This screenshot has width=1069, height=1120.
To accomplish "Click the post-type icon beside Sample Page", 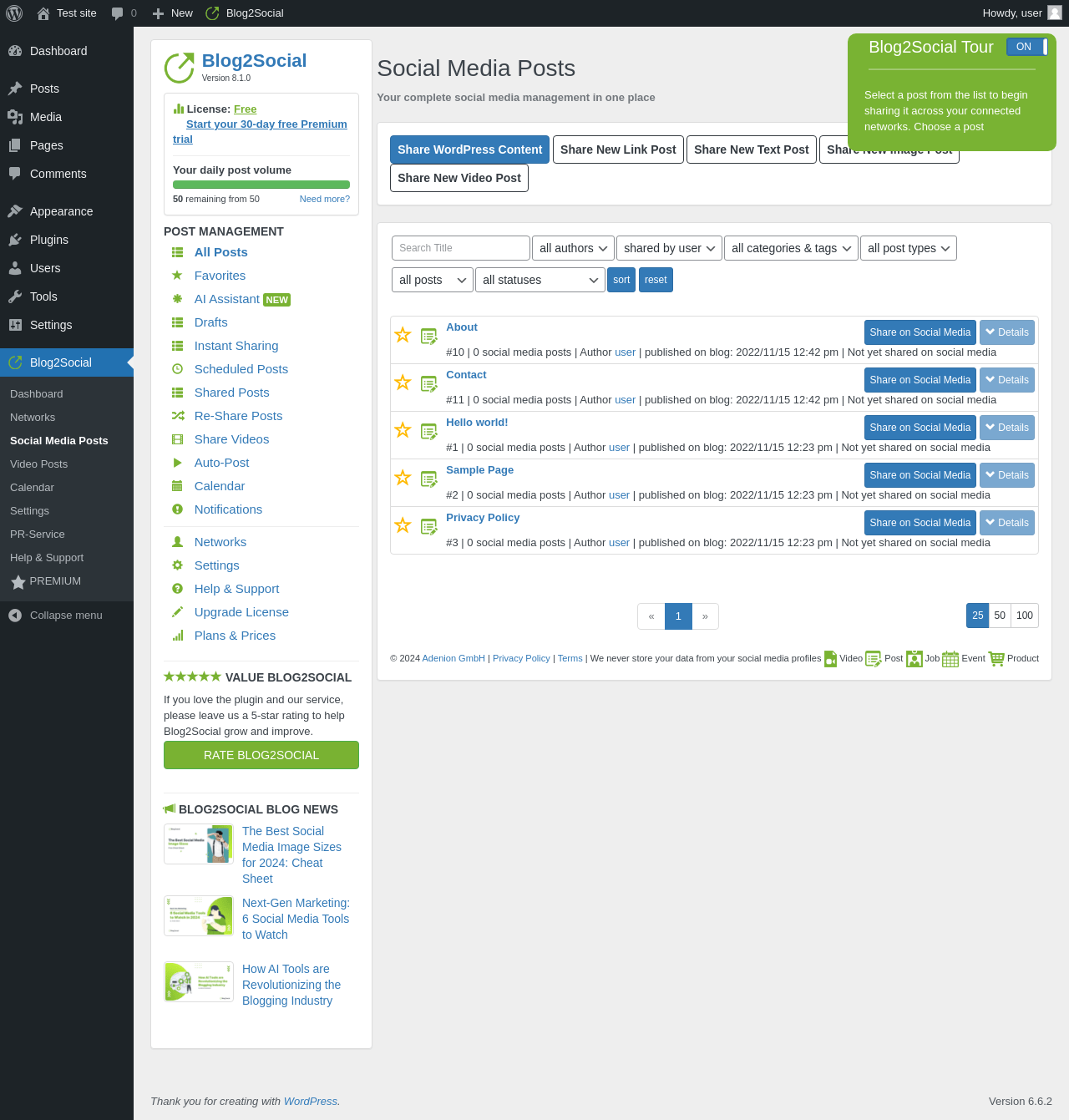I will 429,479.
